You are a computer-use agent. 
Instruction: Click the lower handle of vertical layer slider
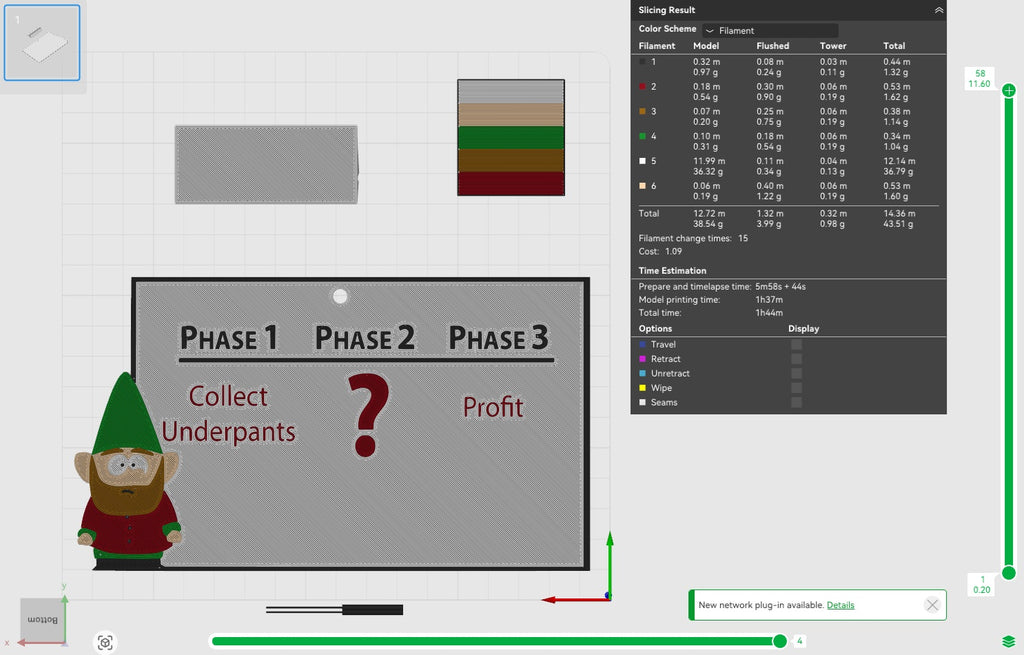[x=1009, y=573]
